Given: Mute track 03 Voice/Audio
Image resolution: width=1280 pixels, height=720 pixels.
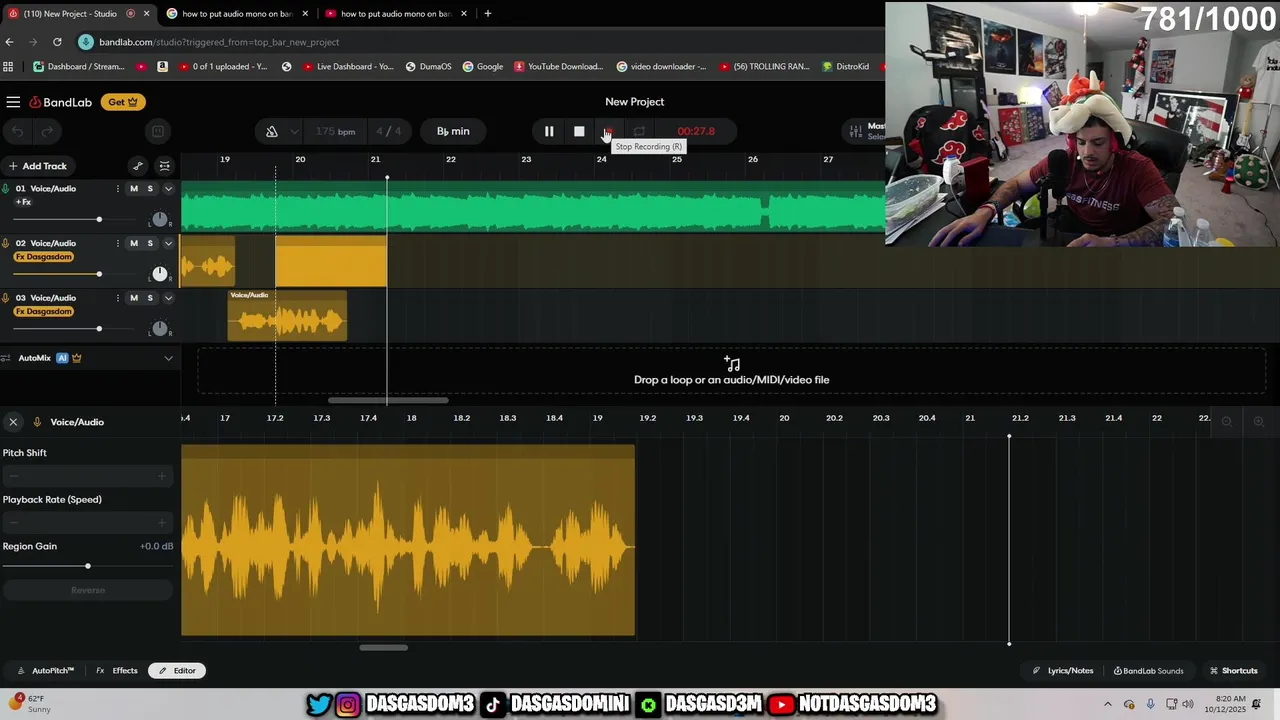Looking at the screenshot, I should point(134,298).
